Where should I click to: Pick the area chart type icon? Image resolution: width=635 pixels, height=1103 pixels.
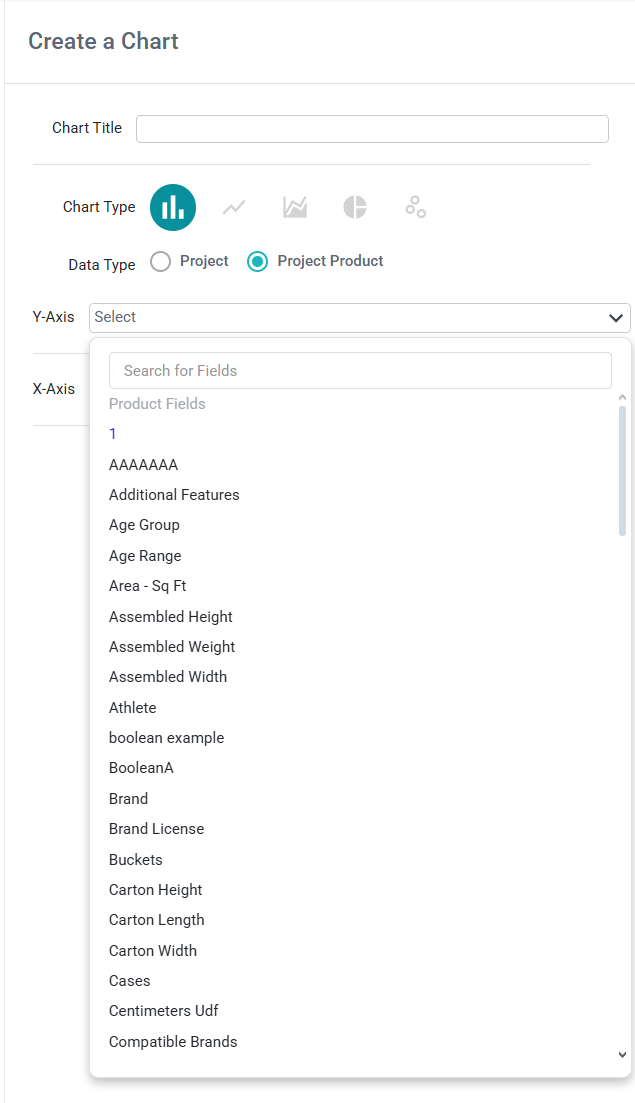point(295,207)
